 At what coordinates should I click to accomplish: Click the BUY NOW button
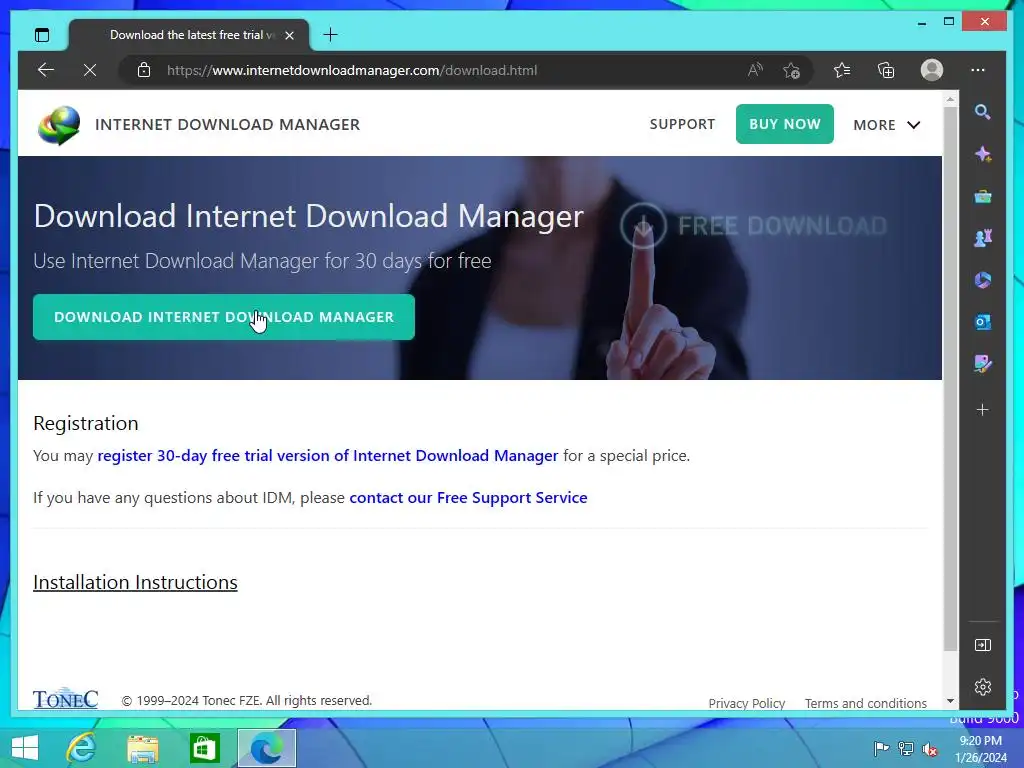click(x=784, y=123)
